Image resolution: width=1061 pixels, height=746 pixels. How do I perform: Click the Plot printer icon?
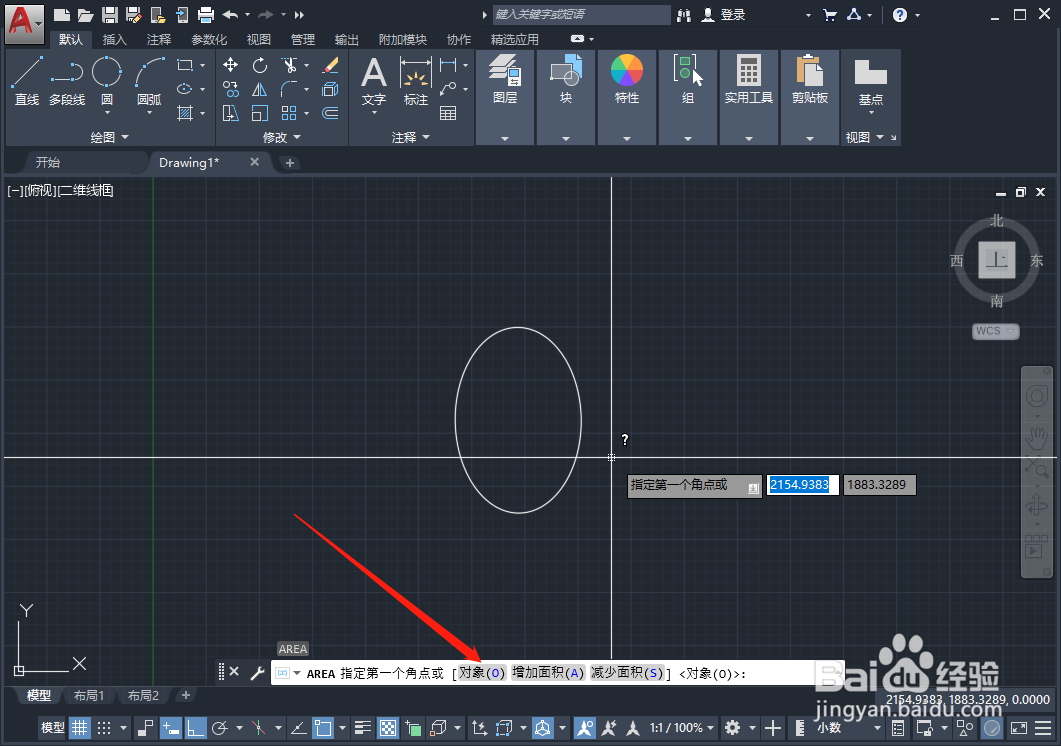[206, 14]
